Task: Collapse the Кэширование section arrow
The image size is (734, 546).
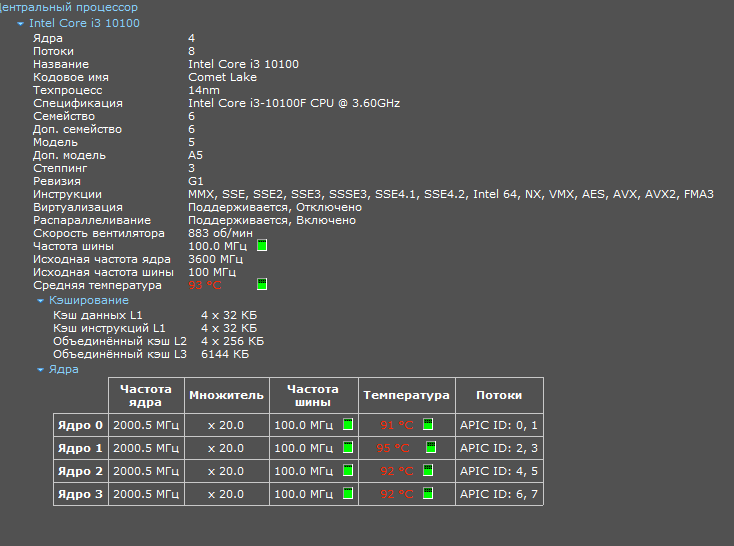Action: [x=40, y=301]
